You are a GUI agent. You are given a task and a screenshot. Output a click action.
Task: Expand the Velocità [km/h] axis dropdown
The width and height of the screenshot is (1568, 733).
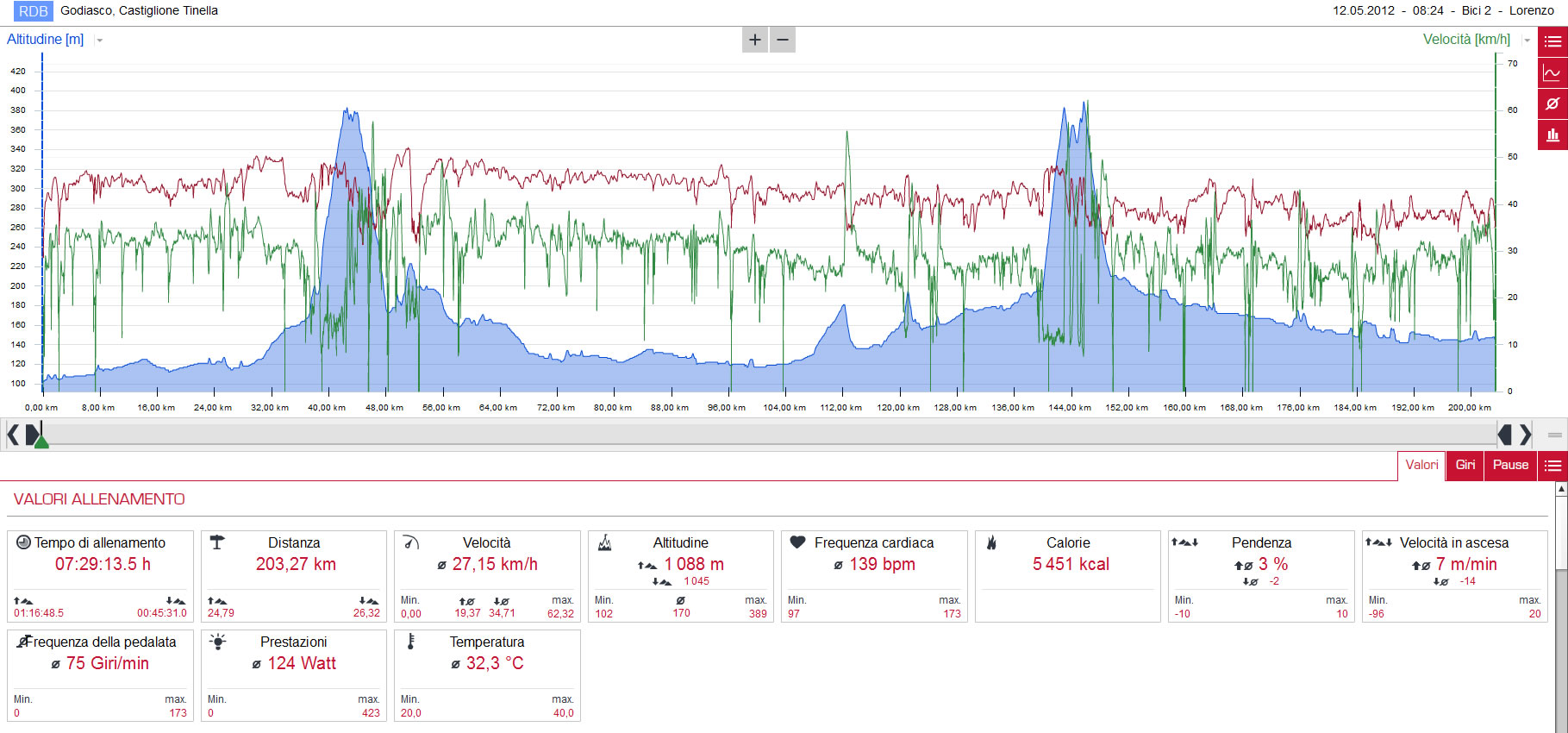1527,41
